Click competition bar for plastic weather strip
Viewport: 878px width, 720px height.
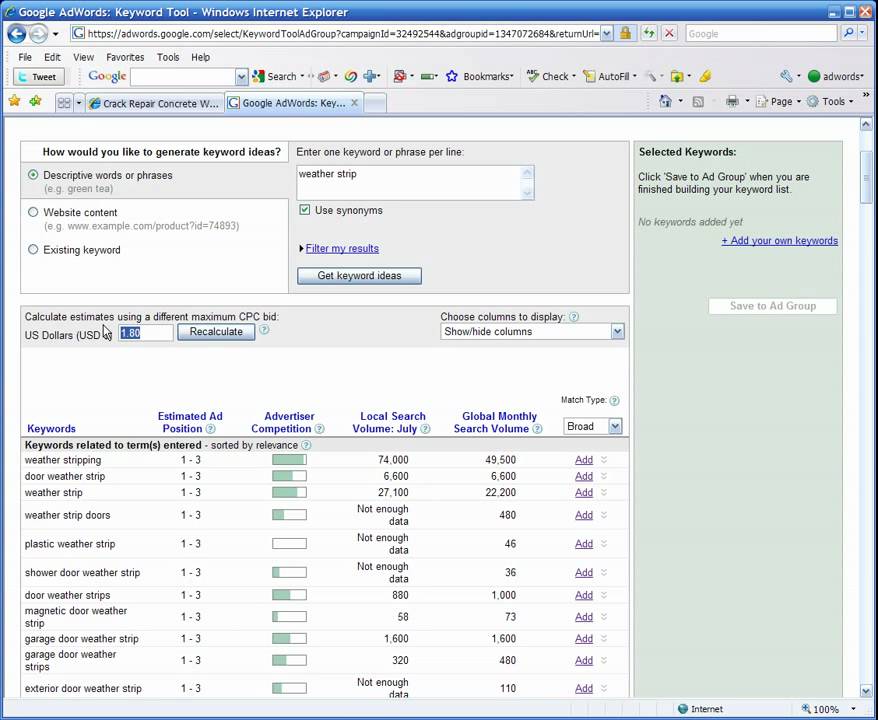click(289, 544)
